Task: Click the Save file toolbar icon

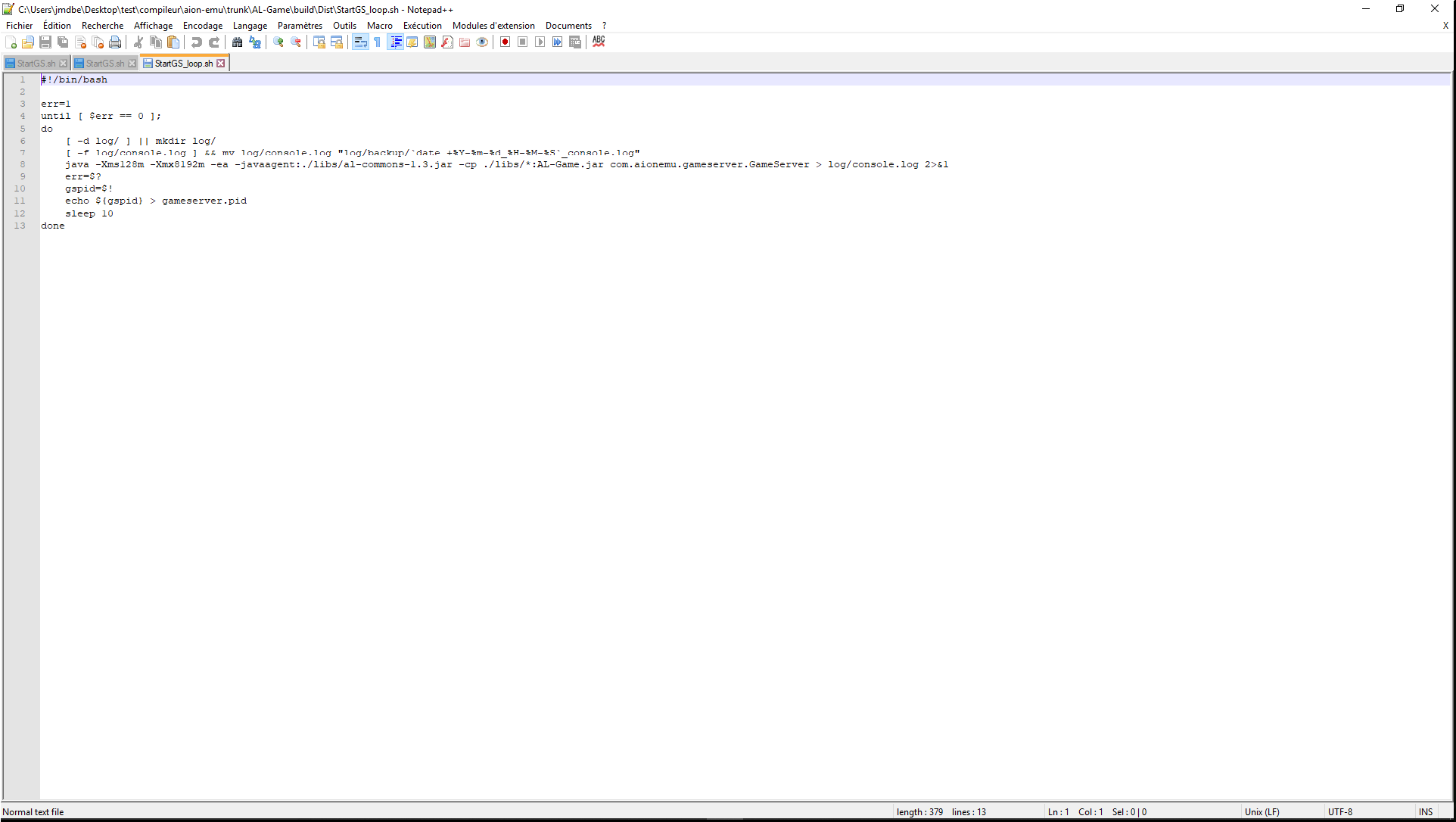Action: tap(45, 42)
